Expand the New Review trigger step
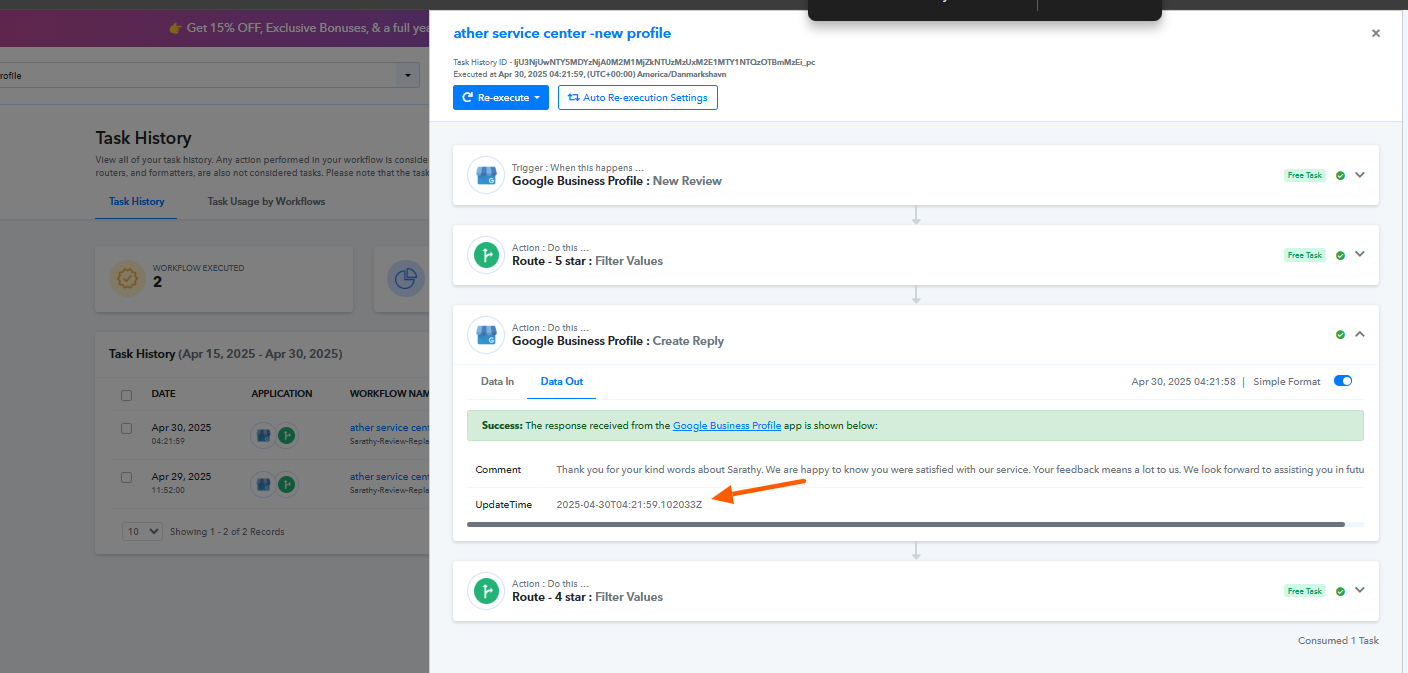1408x673 pixels. [1359, 175]
